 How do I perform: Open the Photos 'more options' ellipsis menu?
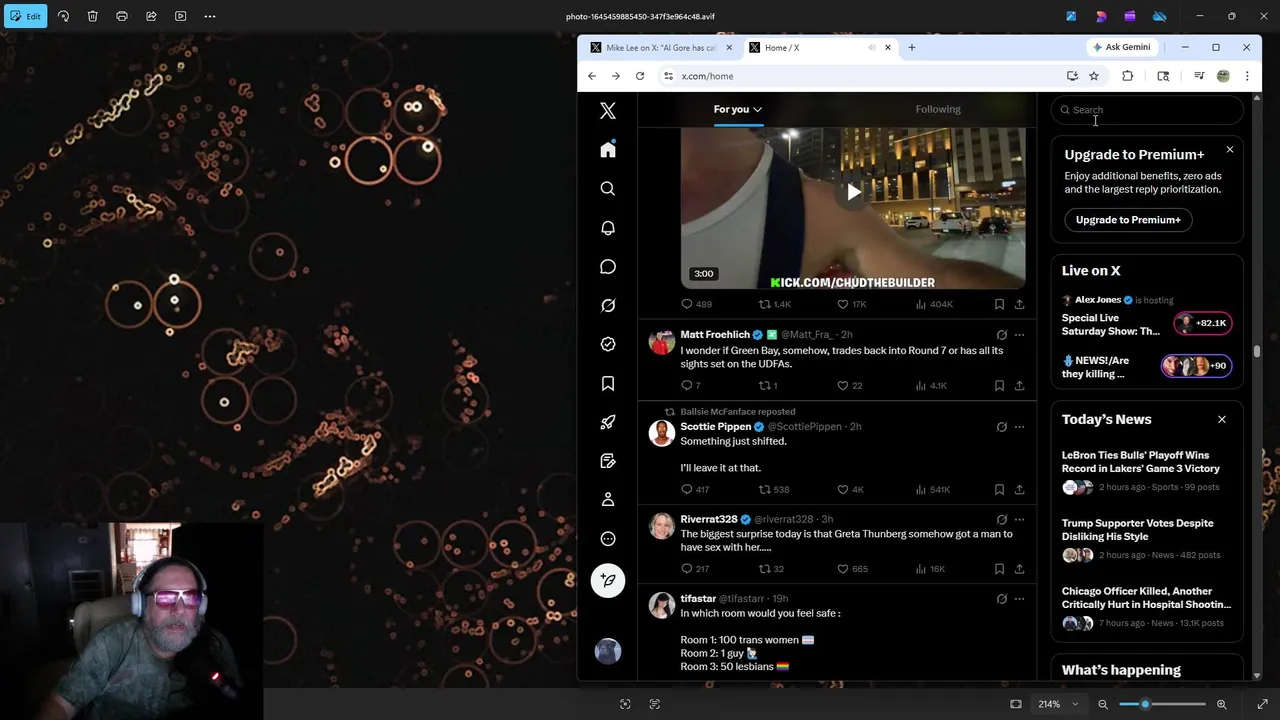pyautogui.click(x=210, y=16)
